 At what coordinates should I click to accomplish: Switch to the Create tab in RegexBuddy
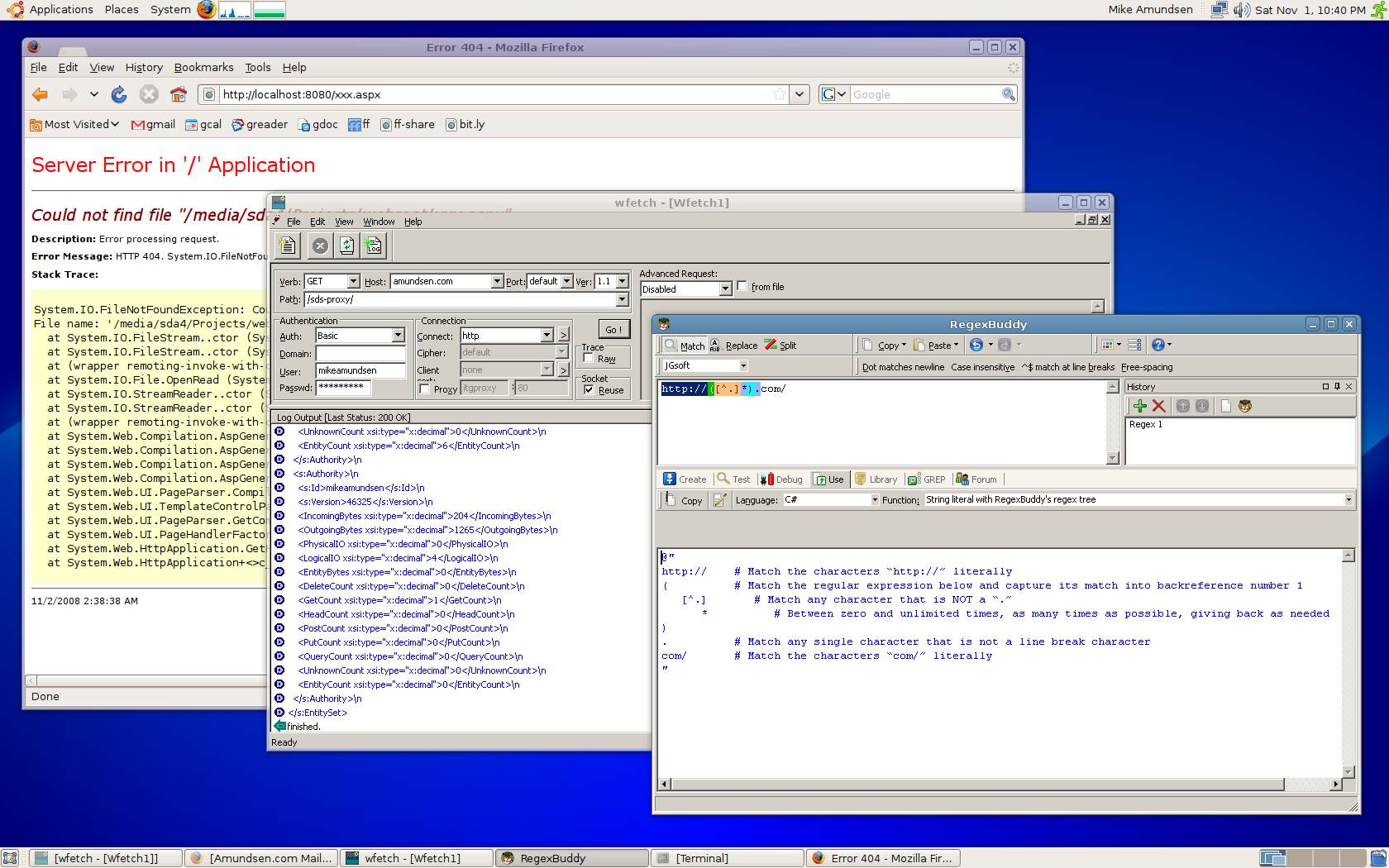(x=685, y=479)
